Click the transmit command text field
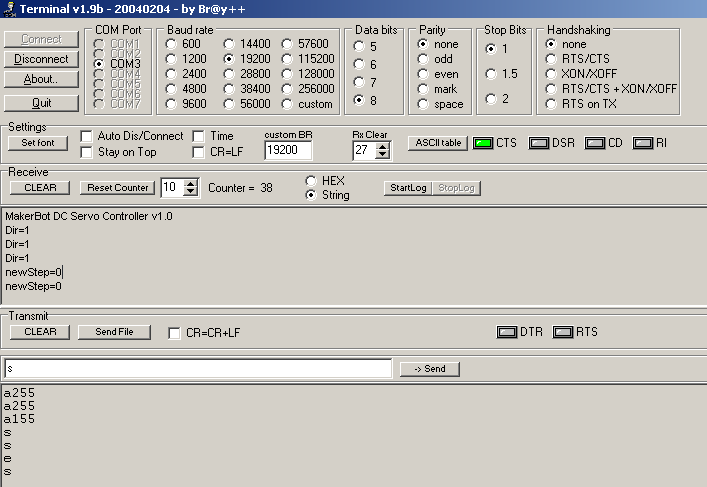The width and height of the screenshot is (707, 487). [197, 369]
